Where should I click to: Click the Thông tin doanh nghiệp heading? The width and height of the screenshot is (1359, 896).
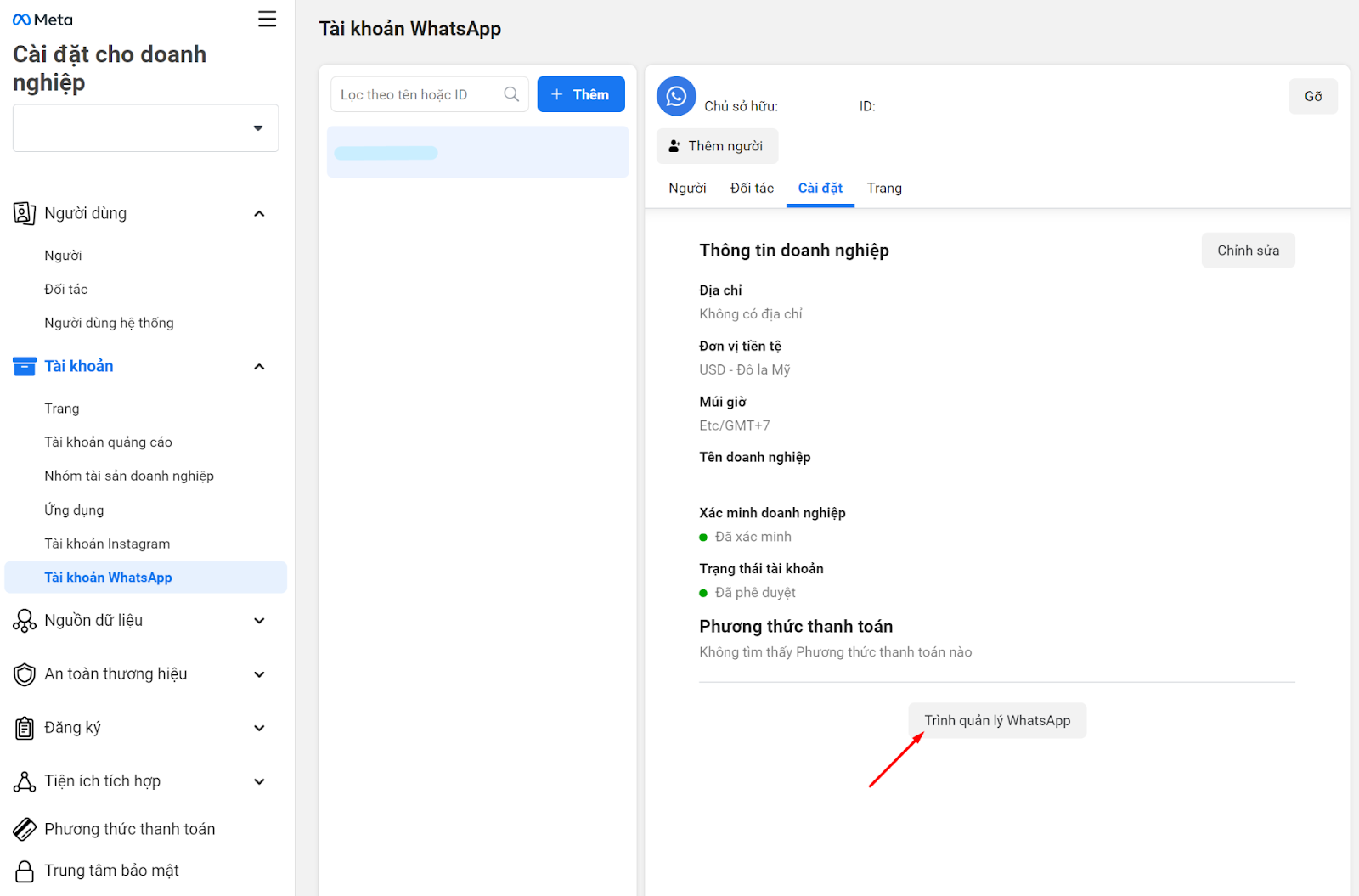click(794, 251)
